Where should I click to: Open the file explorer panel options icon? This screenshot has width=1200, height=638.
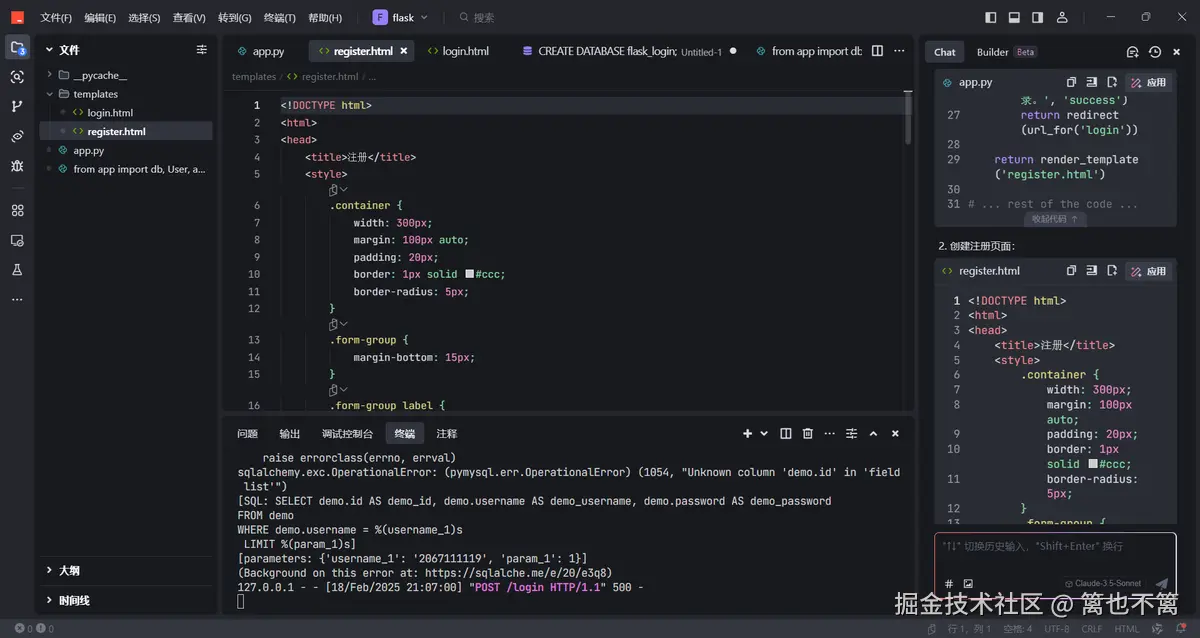(201, 49)
